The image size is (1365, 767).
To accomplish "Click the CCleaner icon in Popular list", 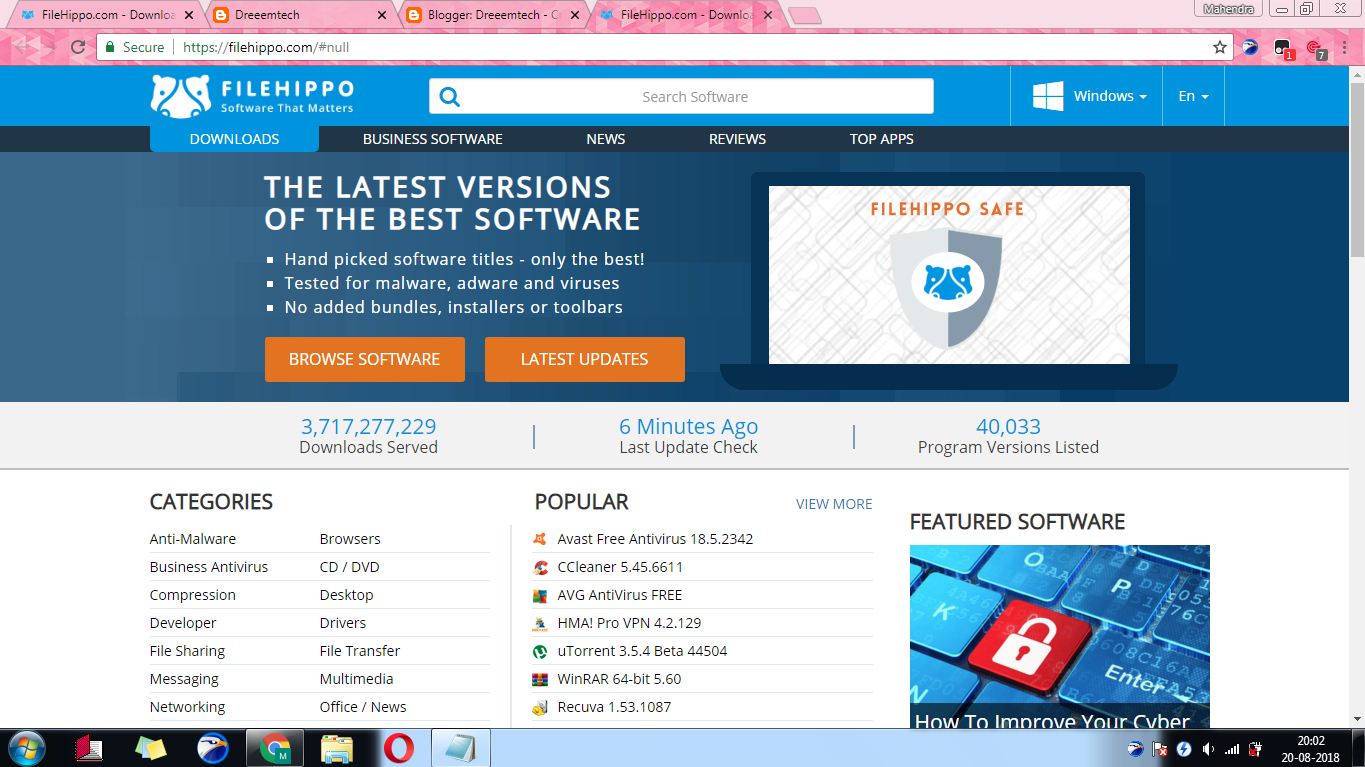I will (x=540, y=566).
